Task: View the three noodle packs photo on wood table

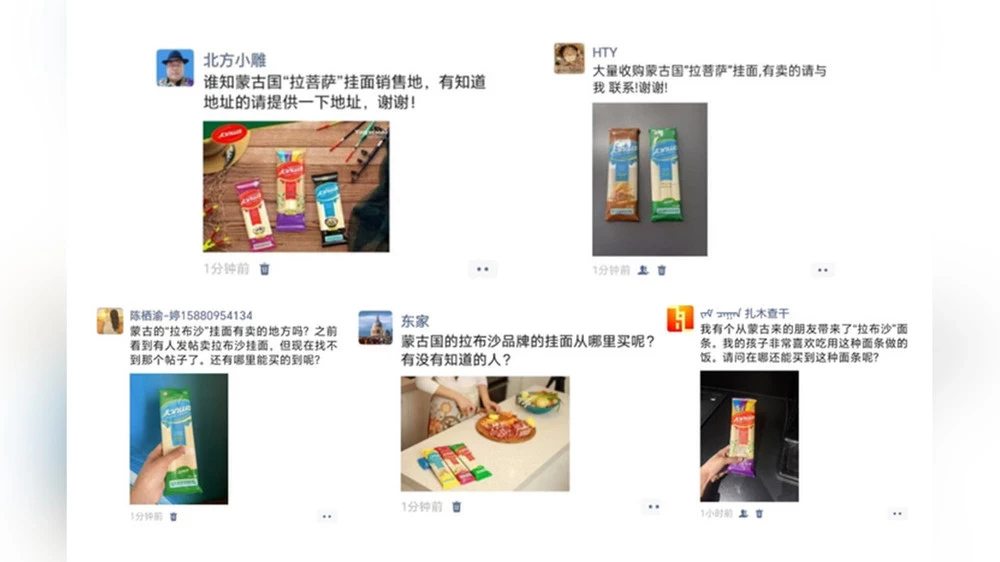Action: (297, 186)
